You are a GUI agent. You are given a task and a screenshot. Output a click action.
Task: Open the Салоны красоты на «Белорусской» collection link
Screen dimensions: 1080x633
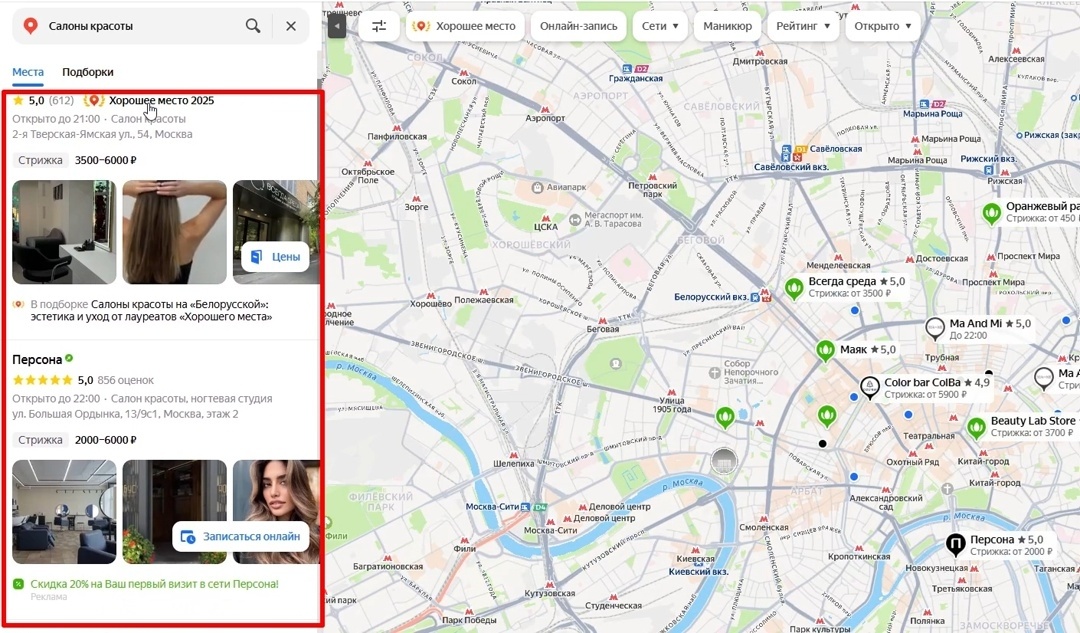click(151, 311)
